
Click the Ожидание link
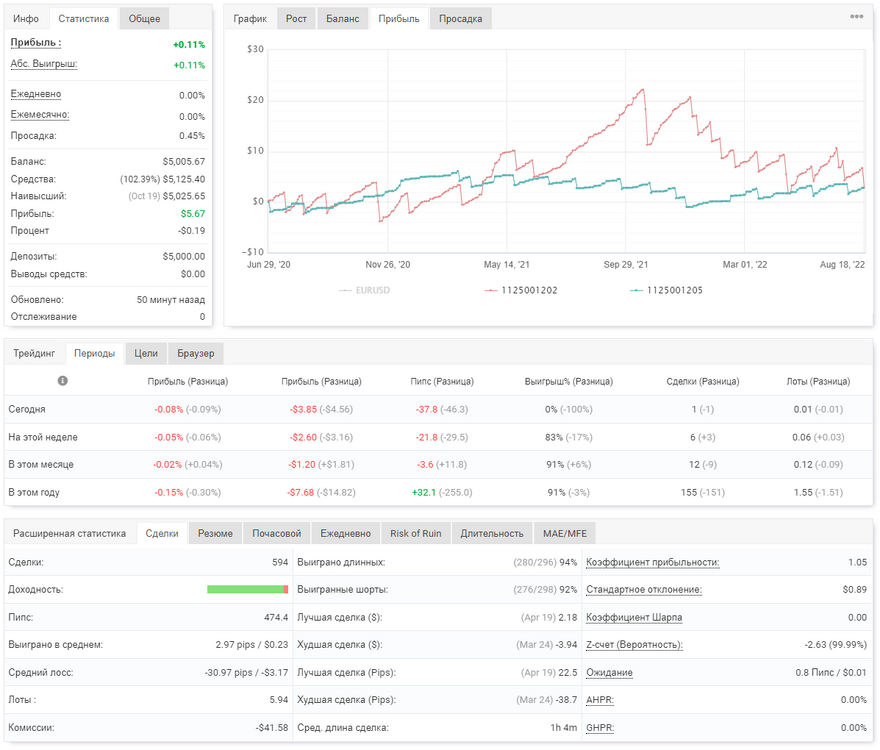pyautogui.click(x=609, y=673)
